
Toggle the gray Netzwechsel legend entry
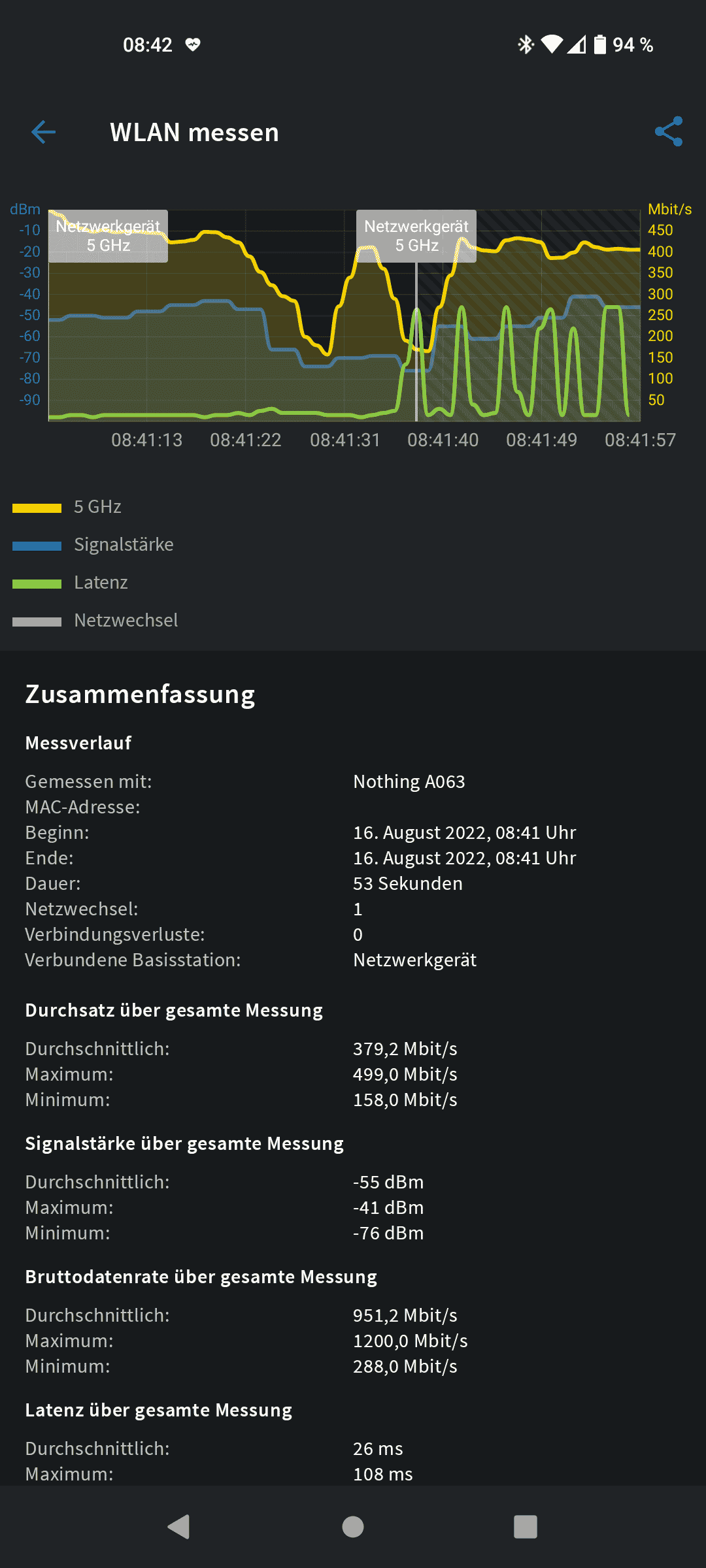[x=95, y=621]
